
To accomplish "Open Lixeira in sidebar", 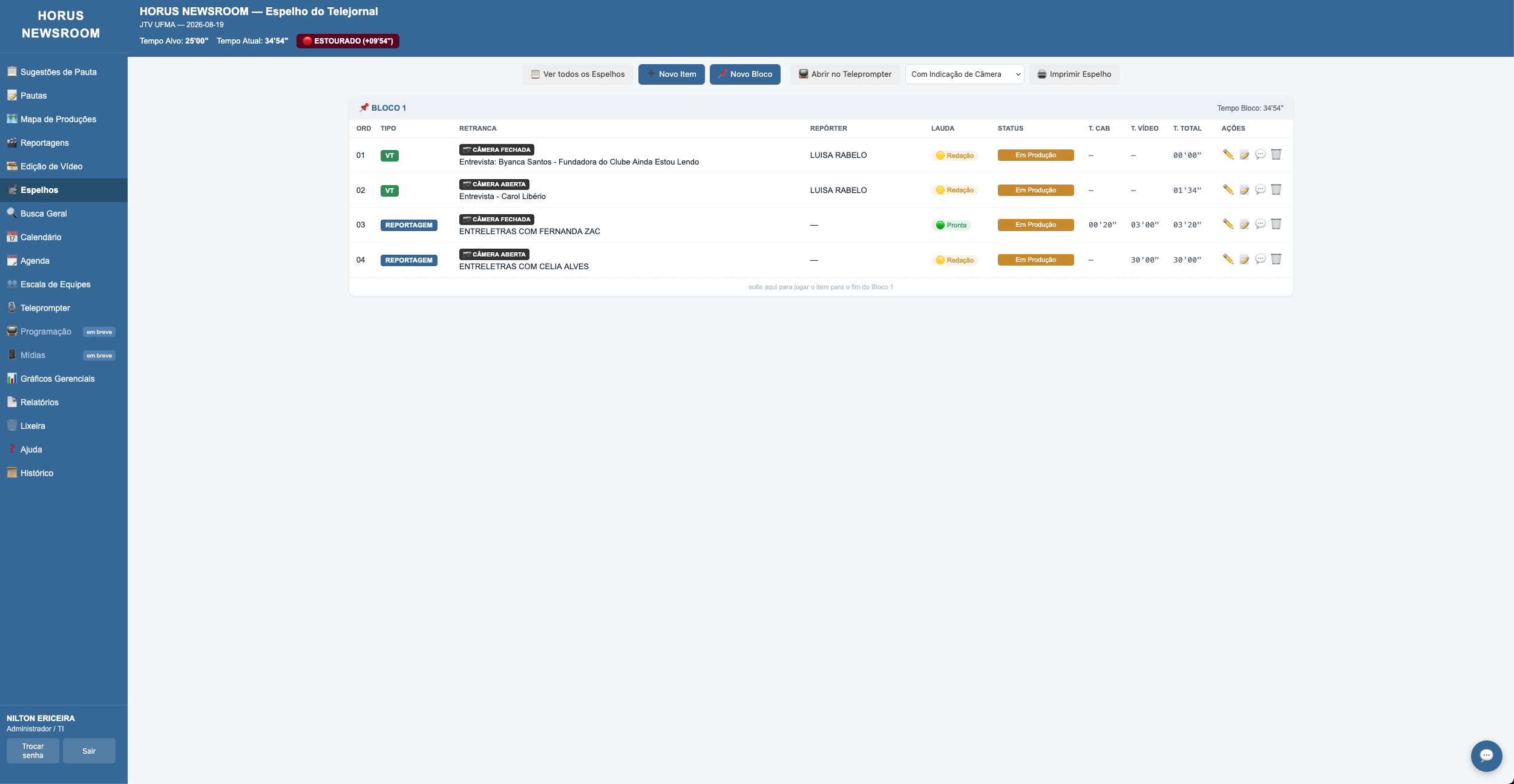I will point(64,426).
